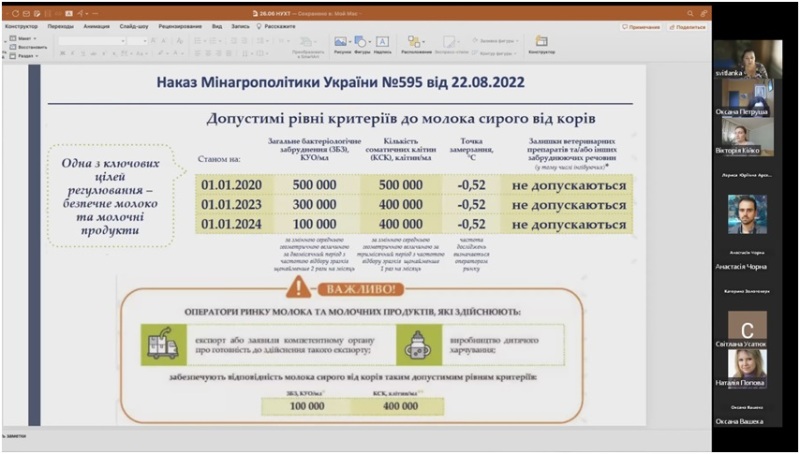Select Оксана Петруша participant video tile
Viewport: 800px width, 454px height.
747,97
